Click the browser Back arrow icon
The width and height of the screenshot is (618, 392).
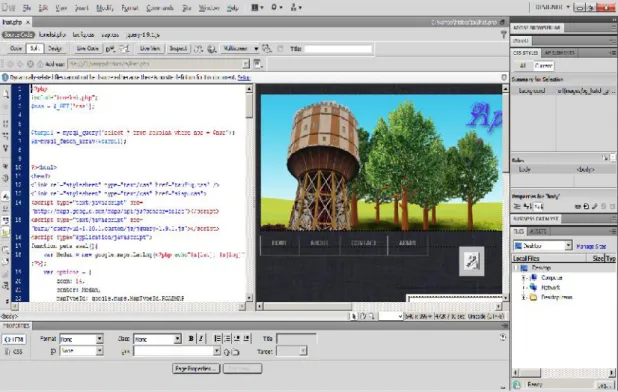click(x=10, y=64)
